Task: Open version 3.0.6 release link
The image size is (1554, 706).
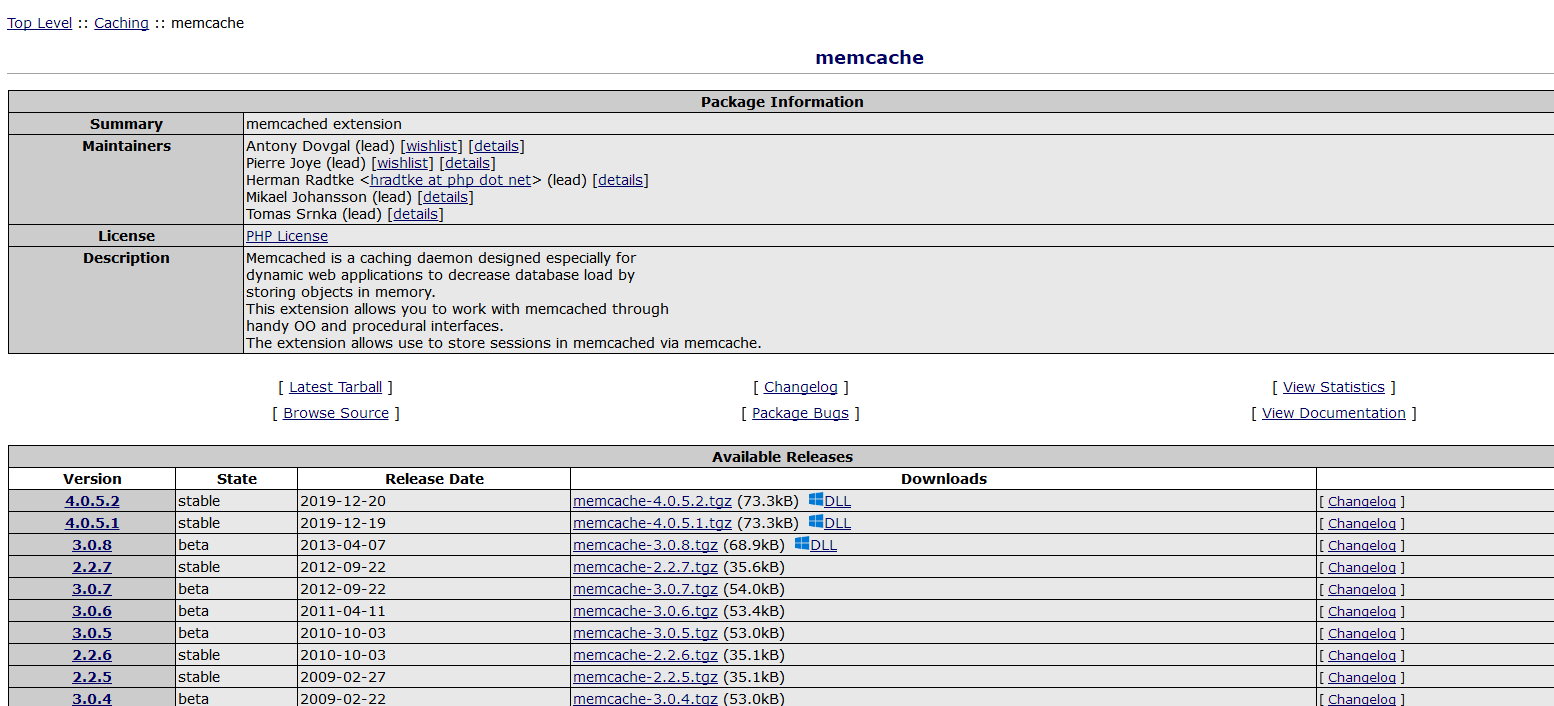Action: pos(92,611)
